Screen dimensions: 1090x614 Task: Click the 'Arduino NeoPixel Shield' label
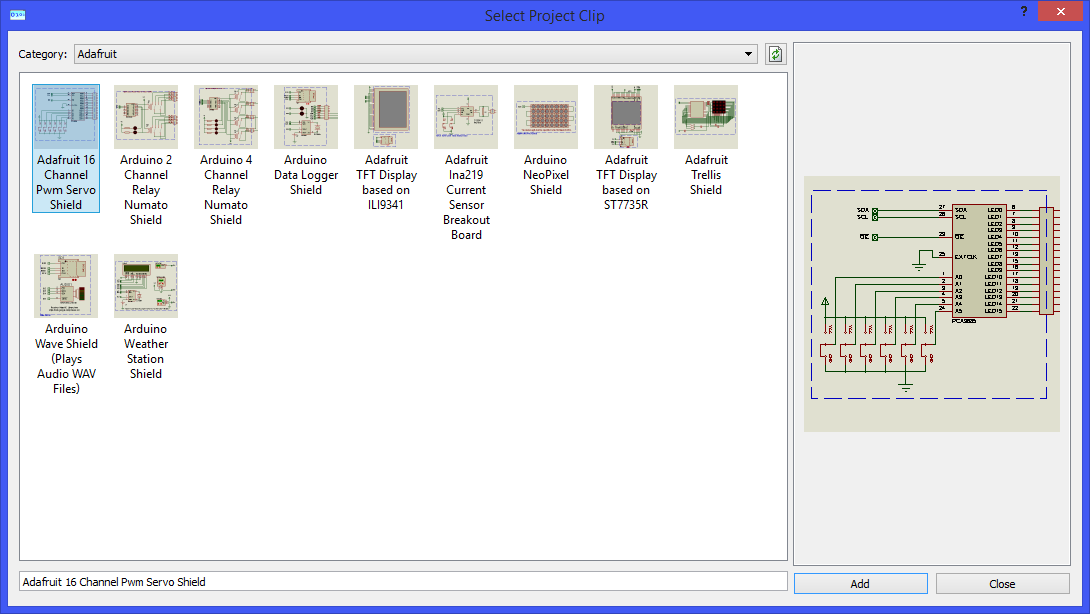tap(546, 175)
